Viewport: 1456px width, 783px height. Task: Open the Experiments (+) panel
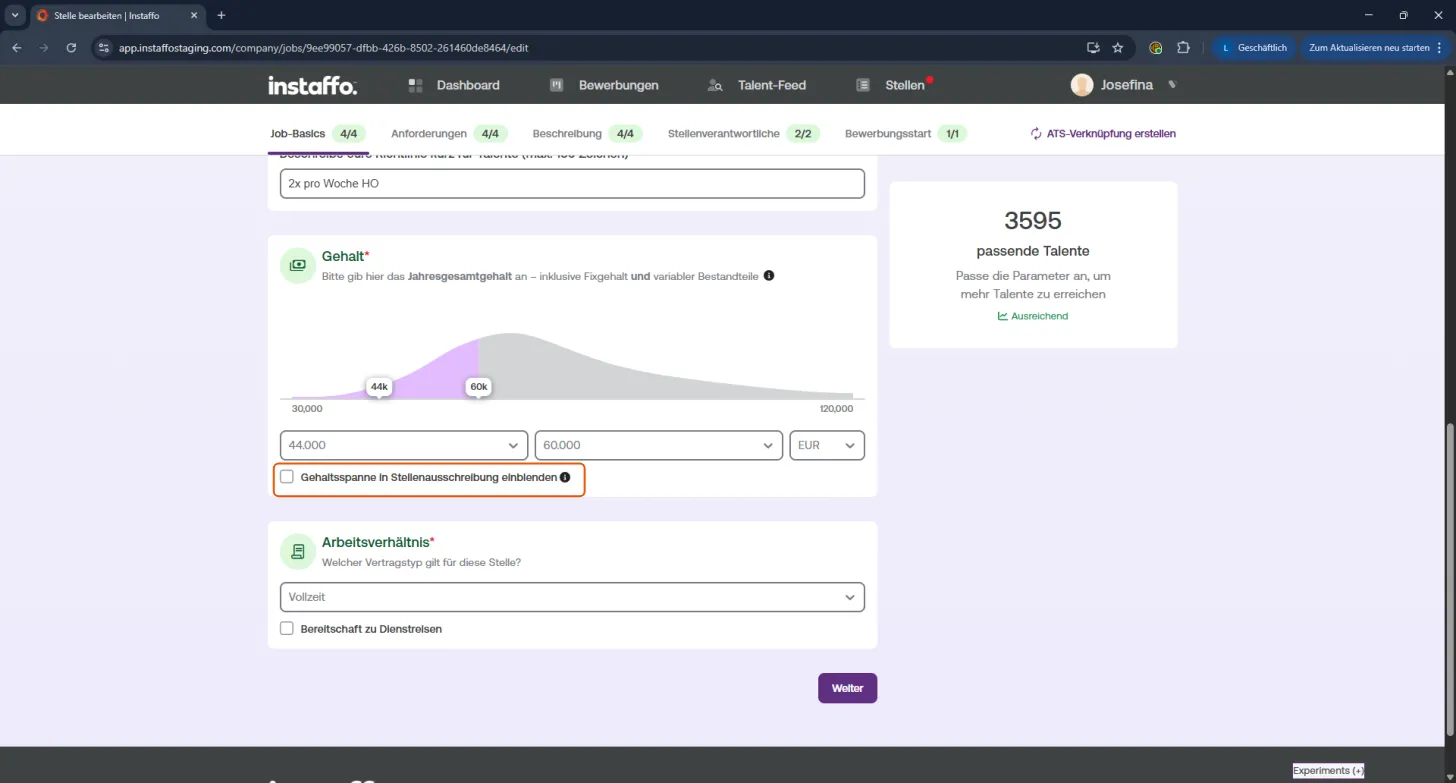click(1328, 771)
